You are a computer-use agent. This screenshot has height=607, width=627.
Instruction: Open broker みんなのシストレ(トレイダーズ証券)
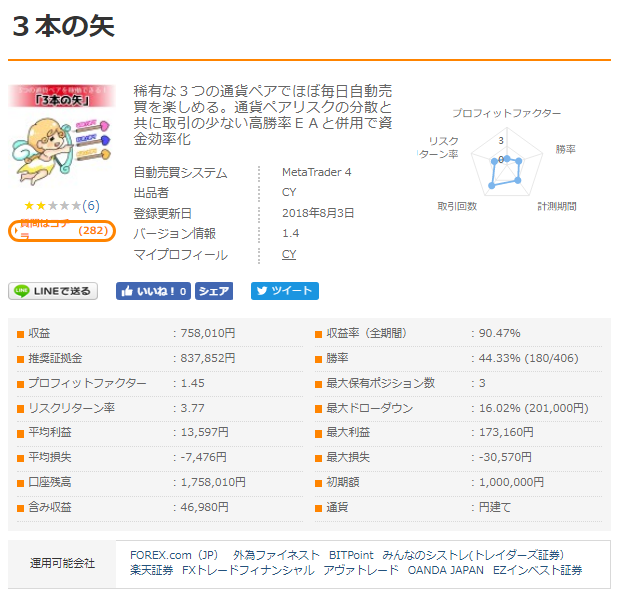click(x=473, y=555)
